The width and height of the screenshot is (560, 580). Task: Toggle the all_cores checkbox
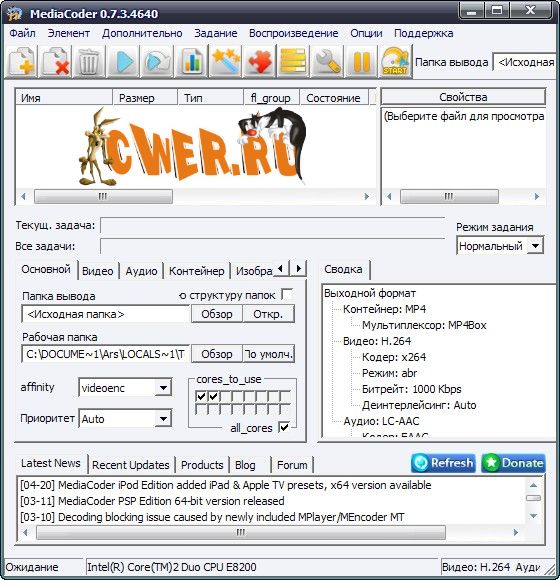point(284,427)
